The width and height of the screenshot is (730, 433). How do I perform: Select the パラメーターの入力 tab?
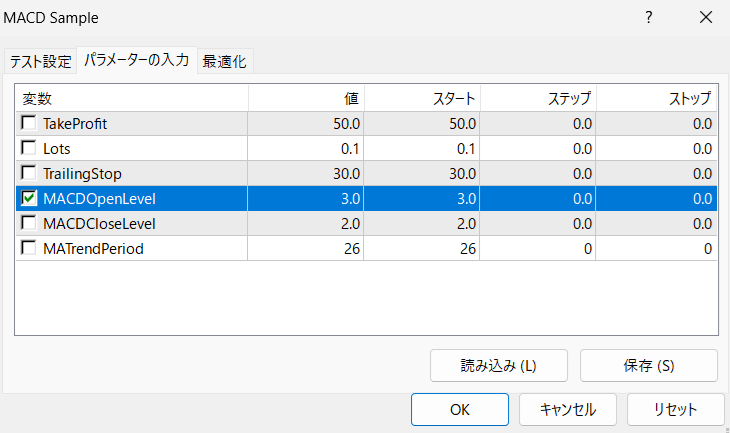[x=136, y=60]
